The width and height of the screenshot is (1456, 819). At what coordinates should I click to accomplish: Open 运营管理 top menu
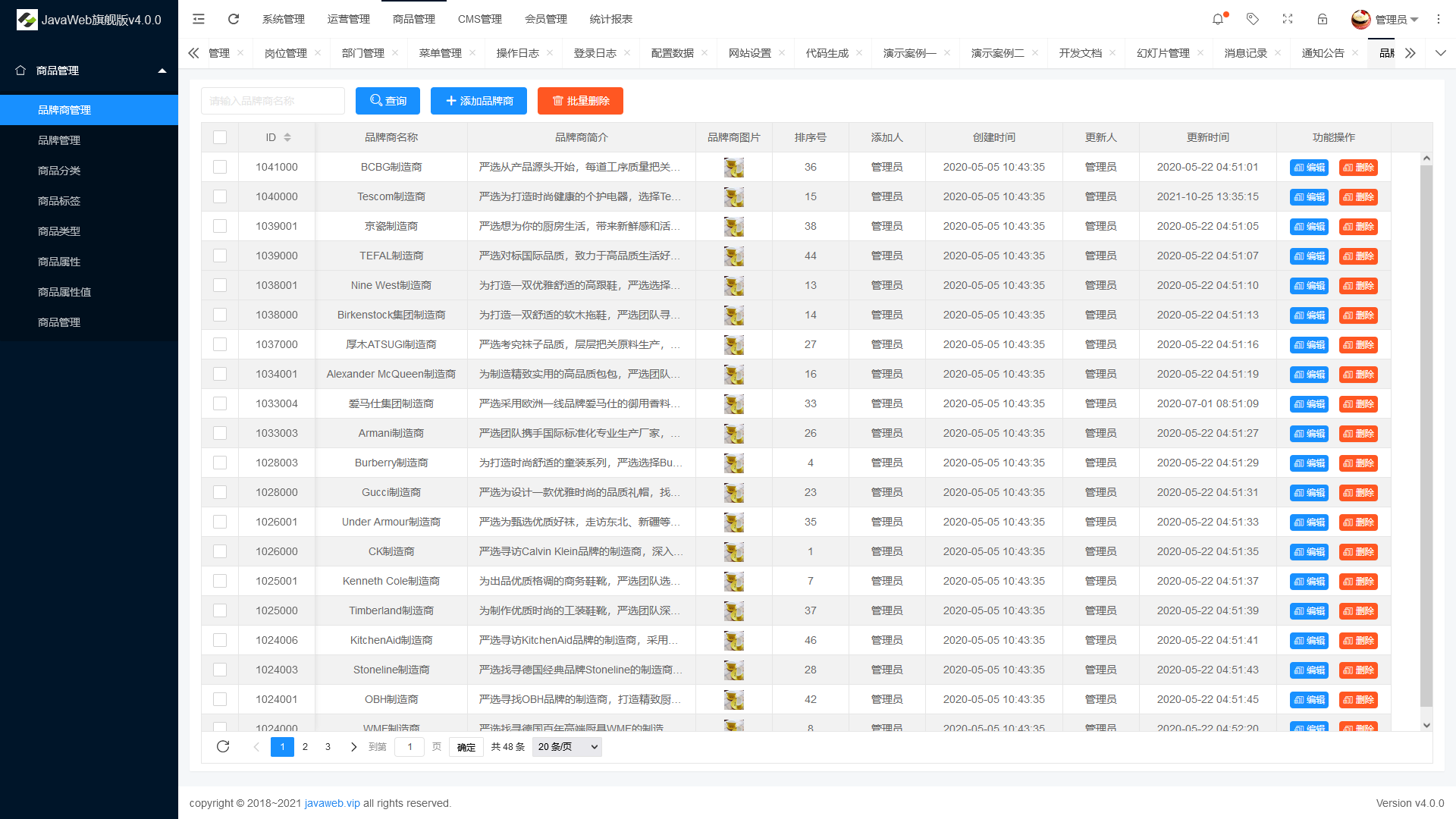coord(349,19)
